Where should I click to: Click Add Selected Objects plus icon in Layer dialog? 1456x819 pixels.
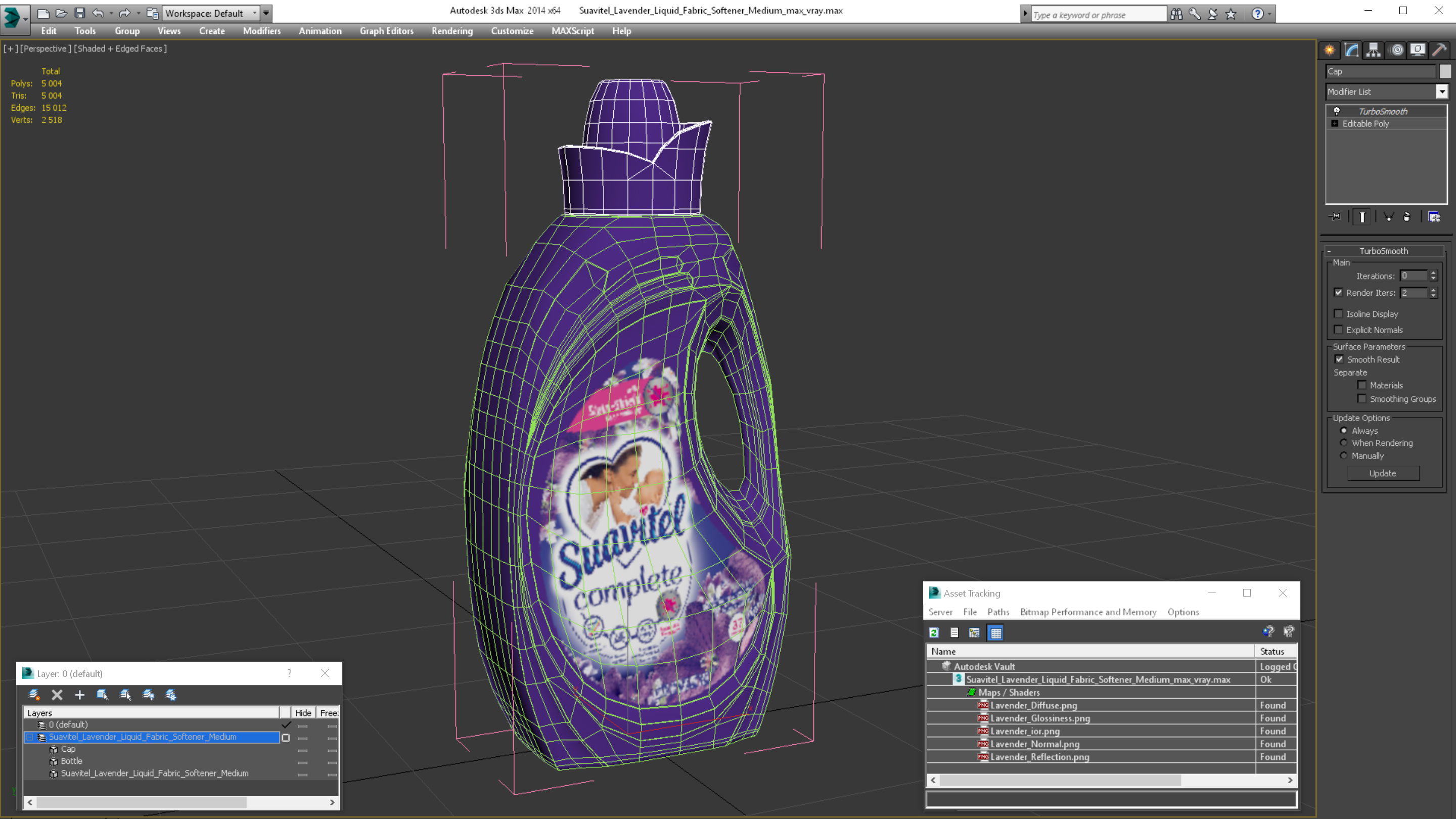click(80, 695)
